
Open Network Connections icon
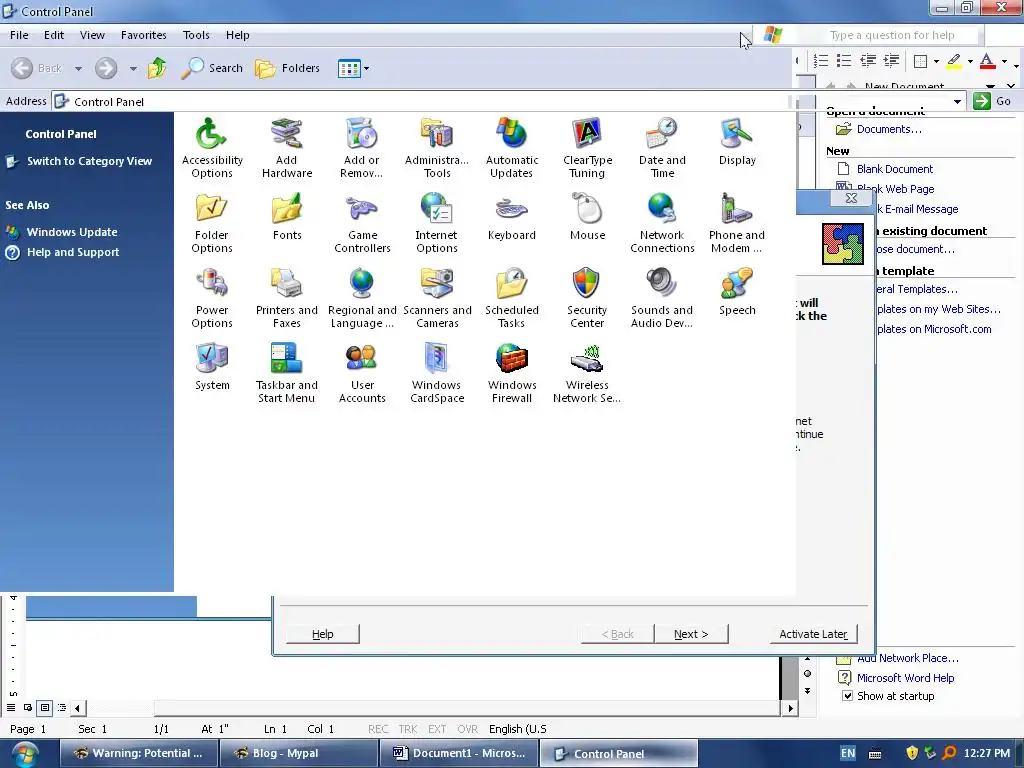point(662,223)
